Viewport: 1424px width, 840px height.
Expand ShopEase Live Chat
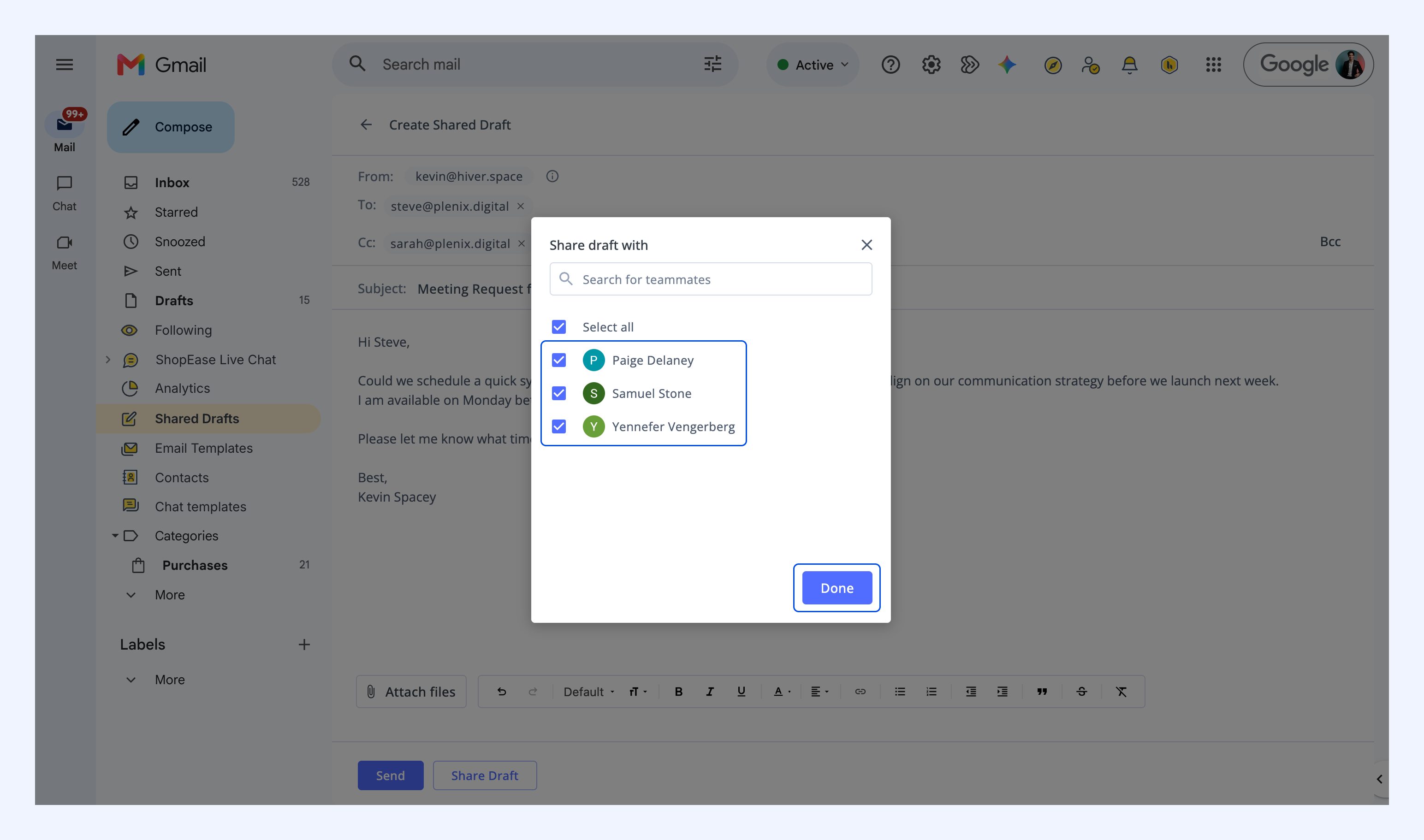[x=107, y=360]
